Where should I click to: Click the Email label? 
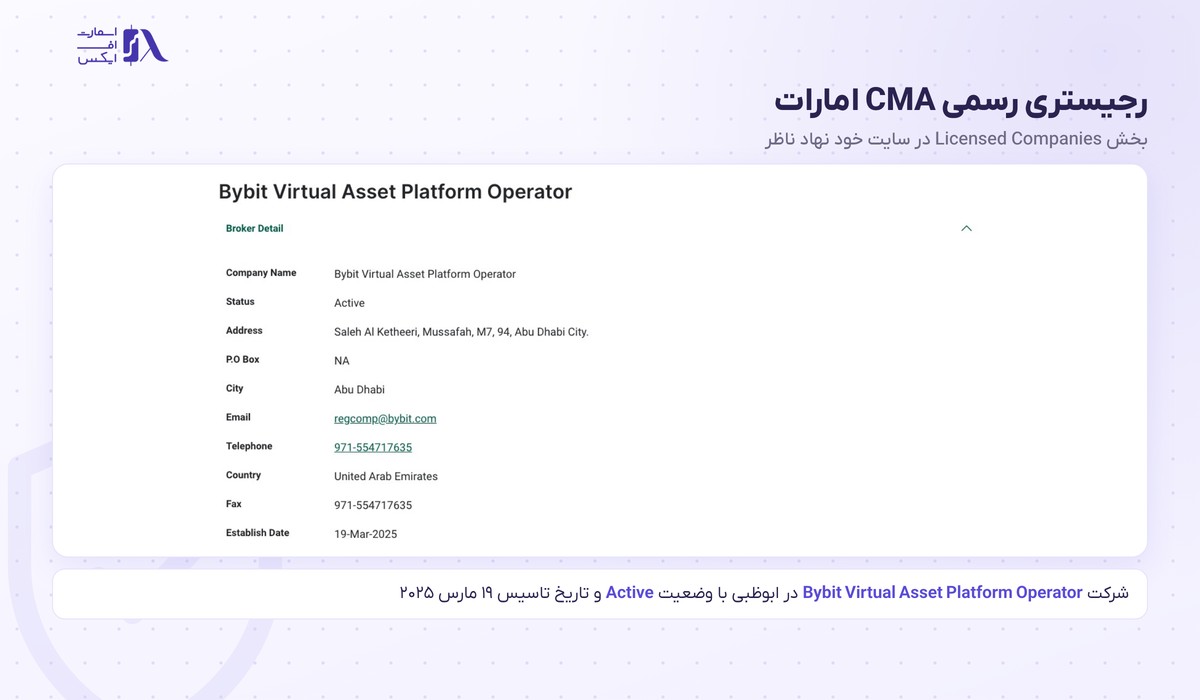(x=238, y=418)
